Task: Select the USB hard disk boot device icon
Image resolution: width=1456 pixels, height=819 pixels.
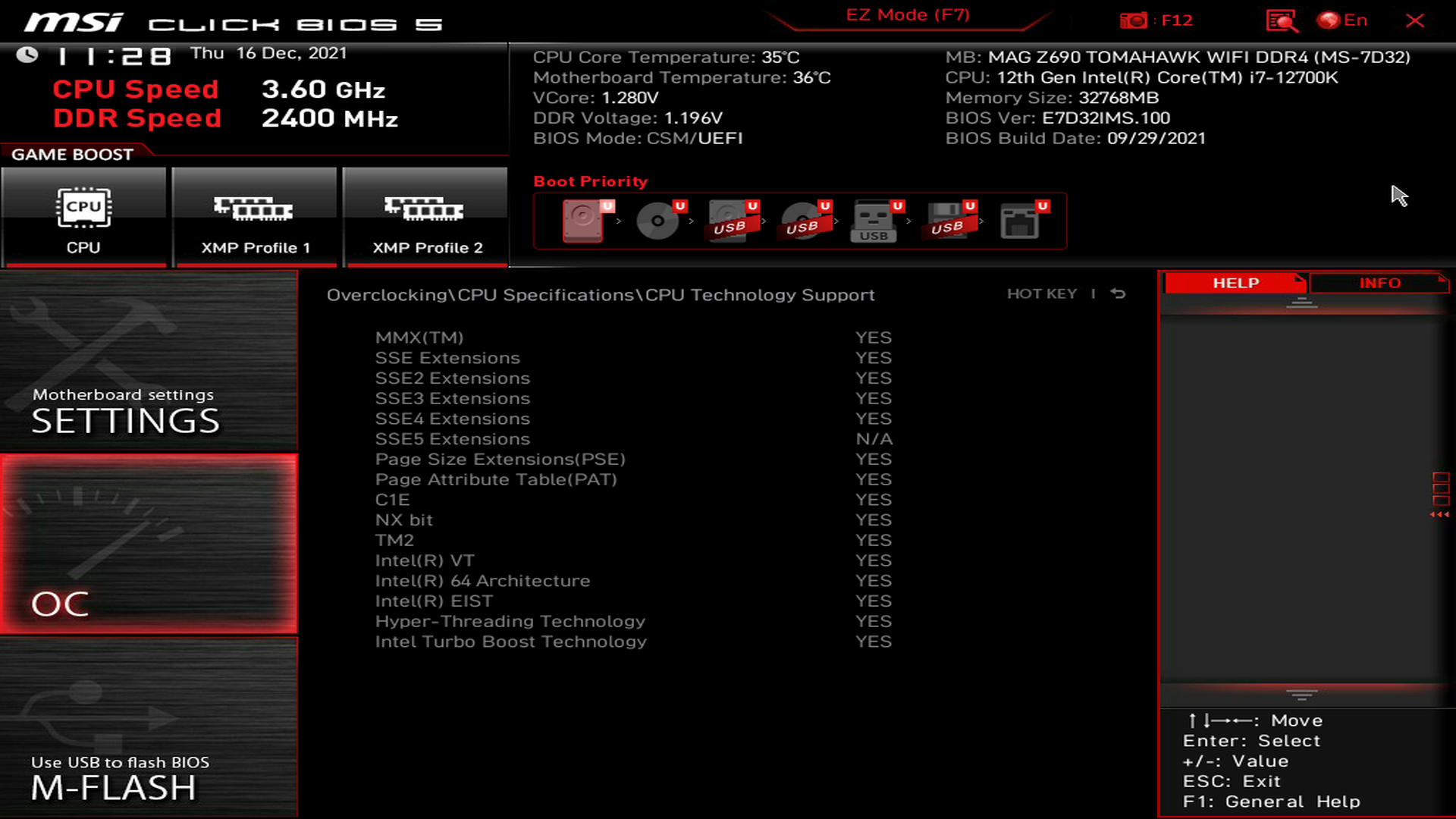Action: (733, 221)
